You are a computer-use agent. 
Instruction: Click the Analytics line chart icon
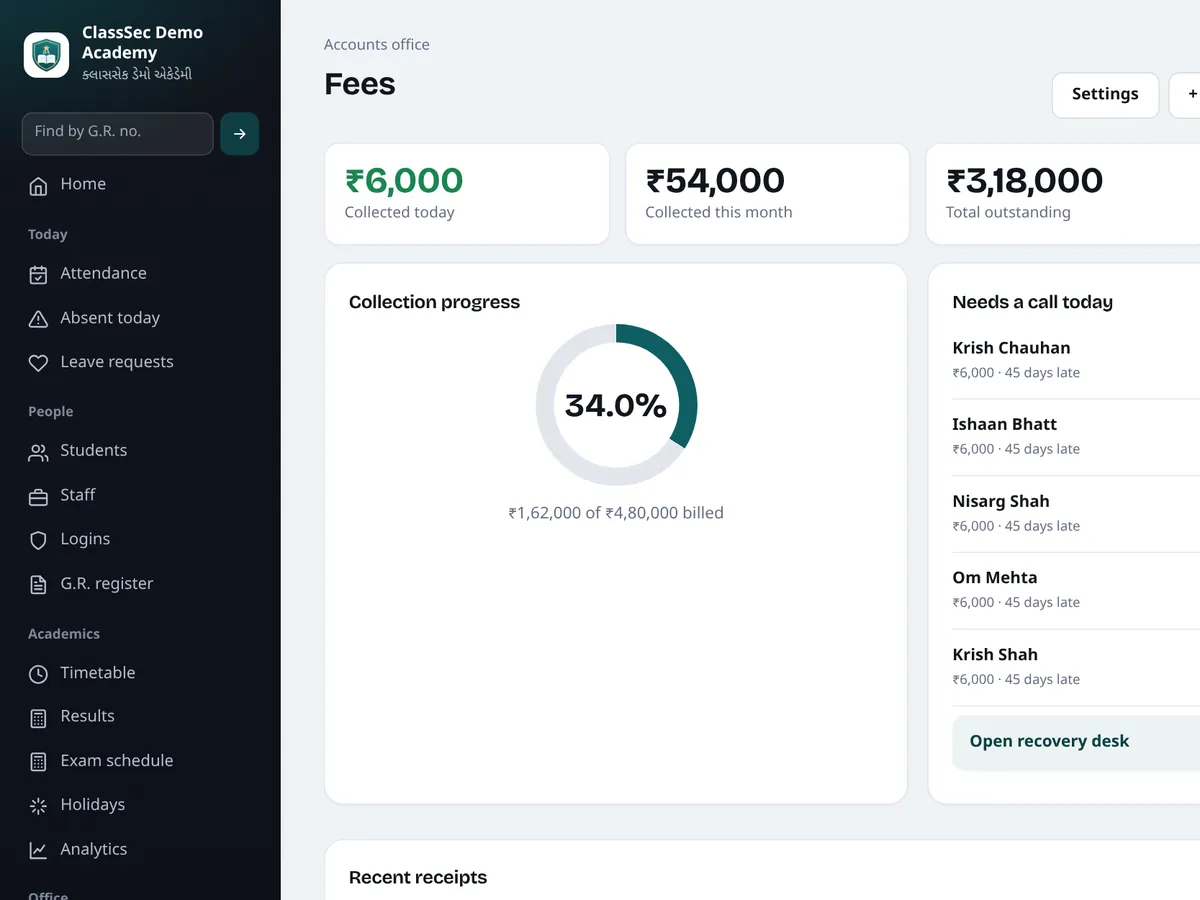(x=38, y=850)
